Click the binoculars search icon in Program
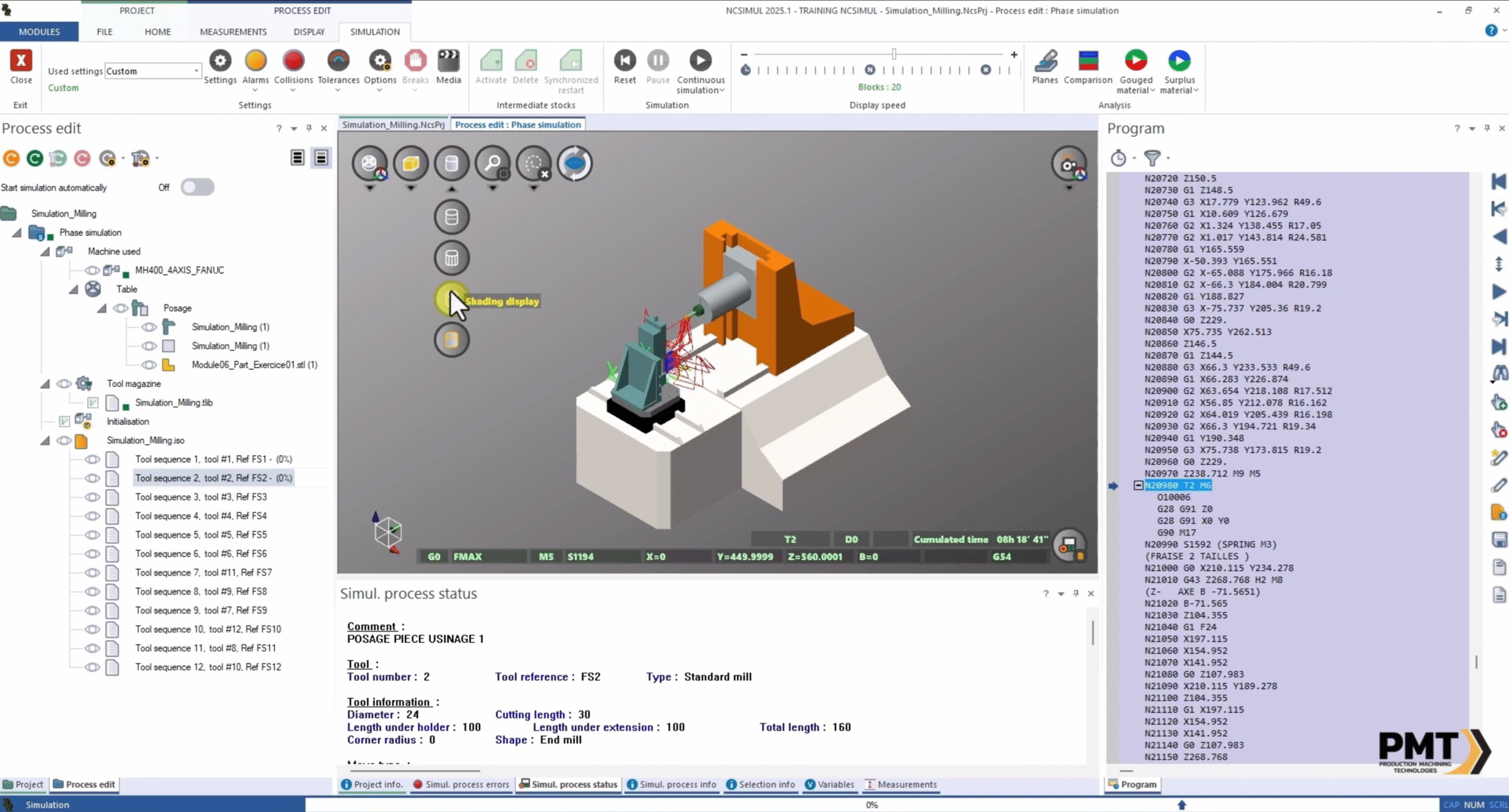This screenshot has height=812, width=1509. [x=1499, y=373]
